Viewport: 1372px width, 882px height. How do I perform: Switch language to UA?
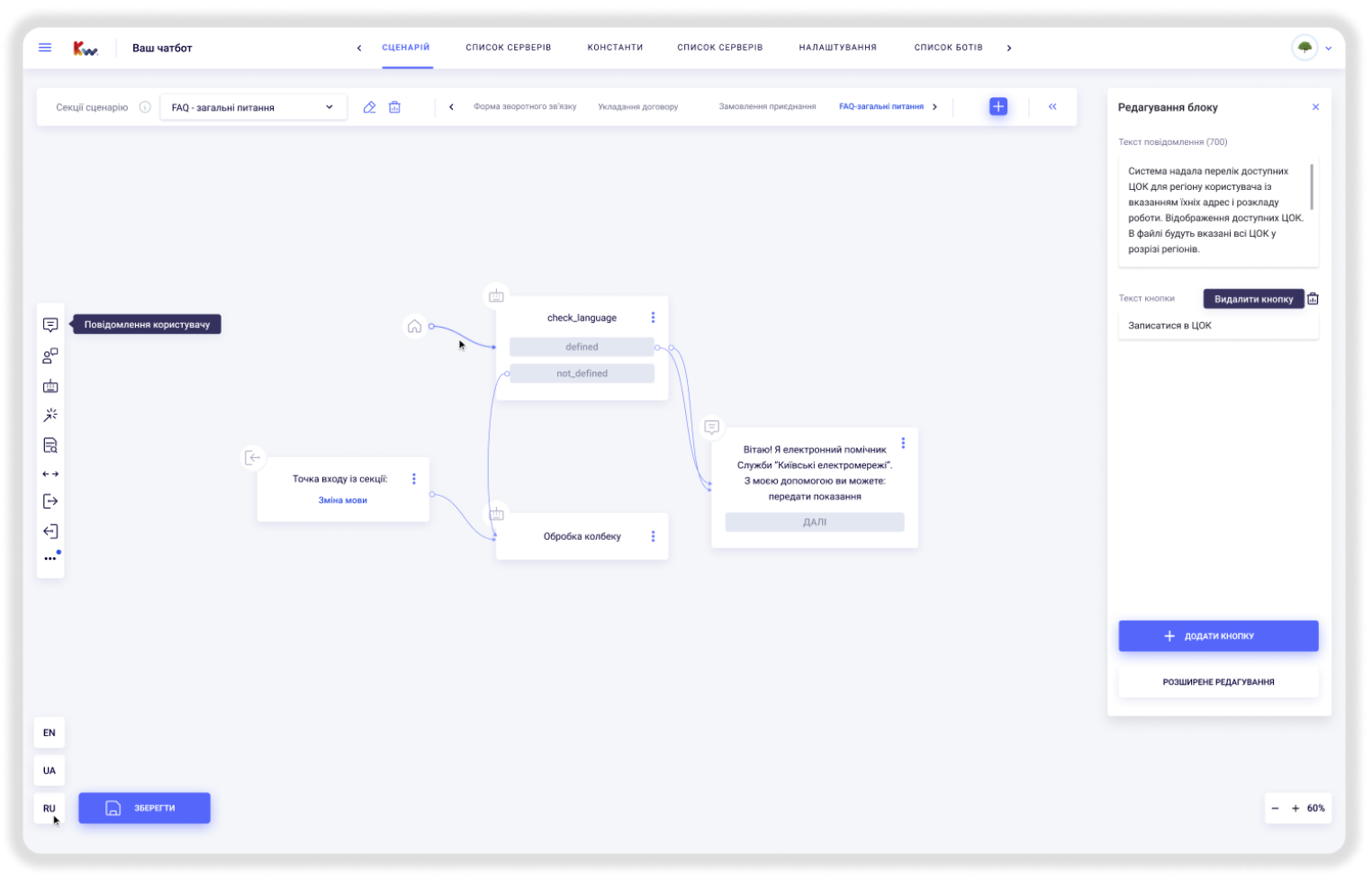click(50, 771)
